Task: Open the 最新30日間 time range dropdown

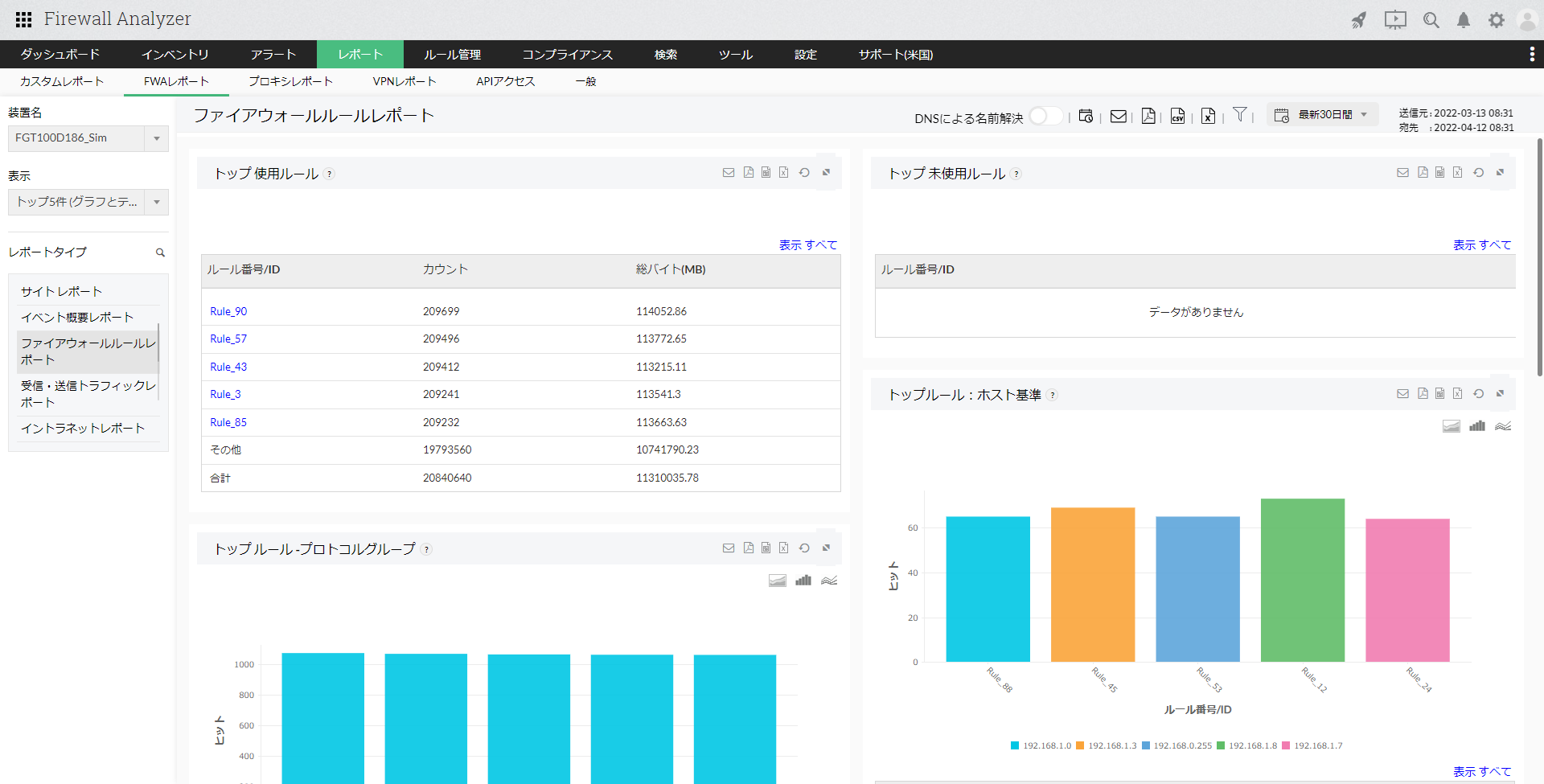Action: coord(1323,115)
